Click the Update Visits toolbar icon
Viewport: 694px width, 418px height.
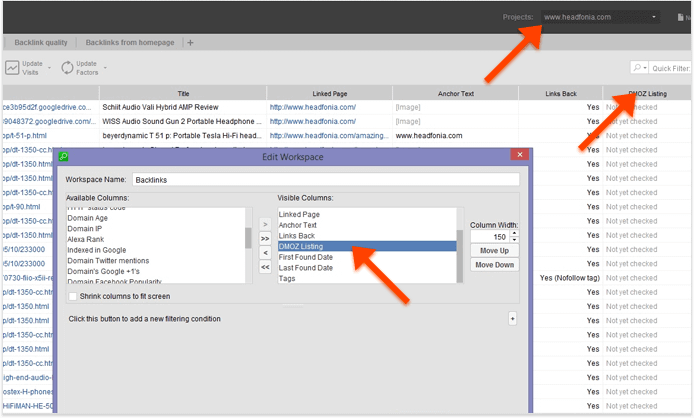(x=13, y=67)
